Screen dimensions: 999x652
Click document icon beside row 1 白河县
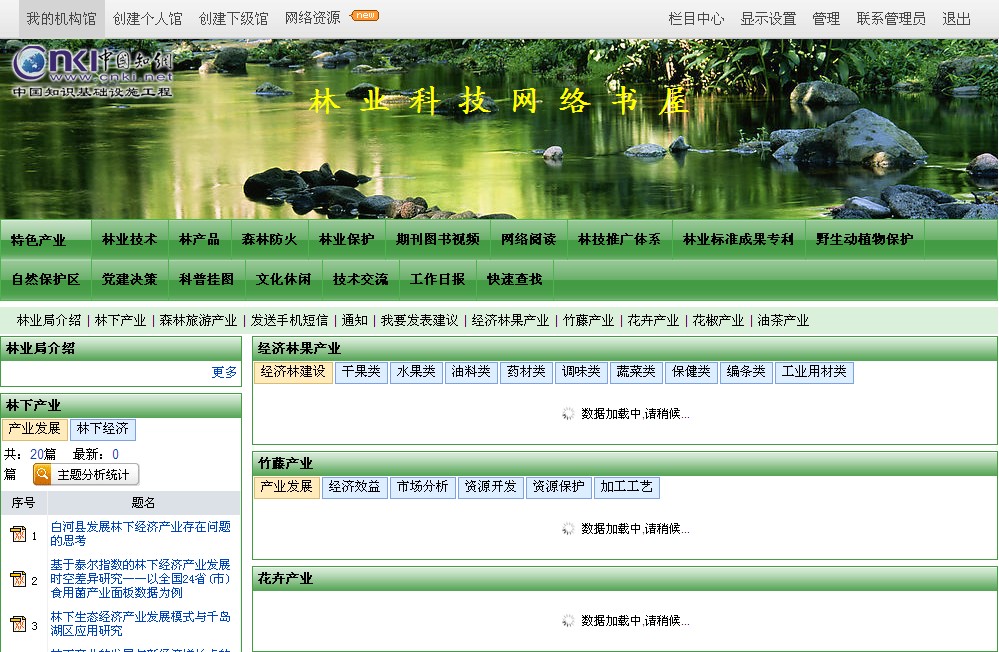click(18, 534)
